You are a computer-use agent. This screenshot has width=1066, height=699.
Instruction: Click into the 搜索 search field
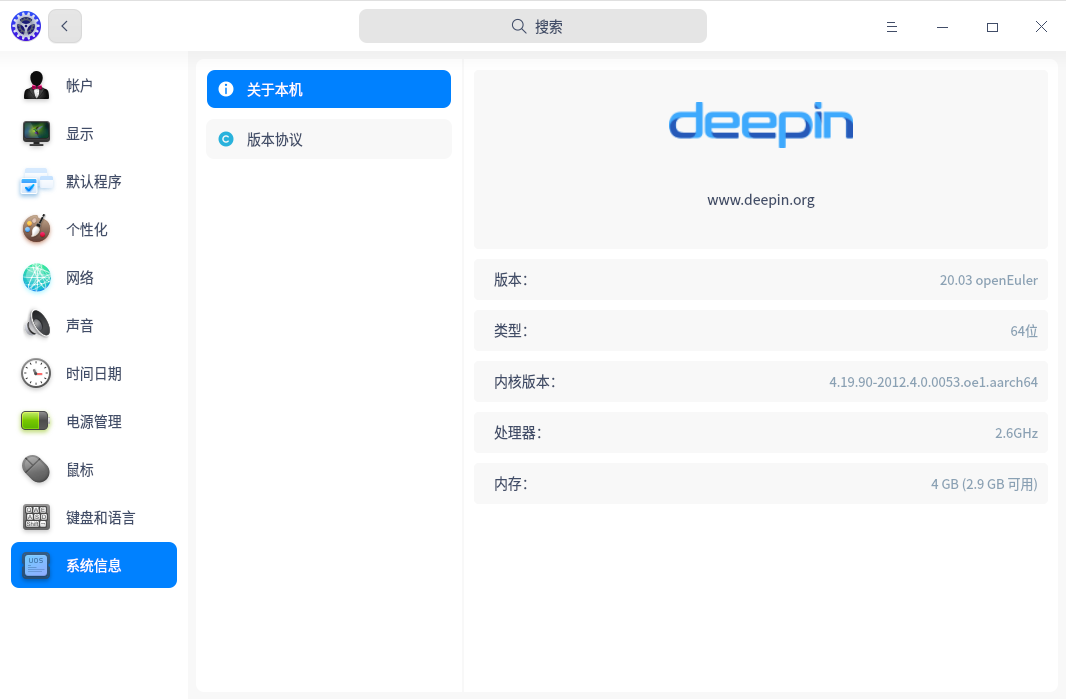pyautogui.click(x=532, y=27)
